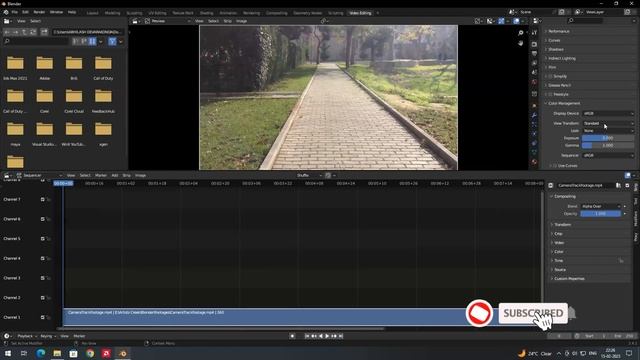Refresh the file browser listing
This screenshot has height=360, width=640.
point(33,32)
